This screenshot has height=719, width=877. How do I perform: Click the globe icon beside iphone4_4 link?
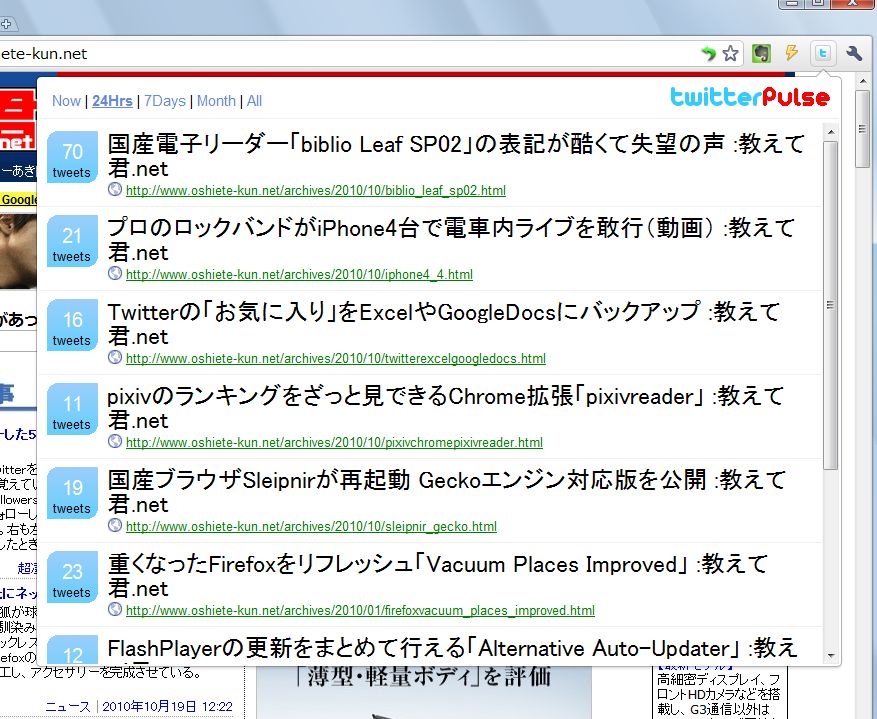pos(115,273)
